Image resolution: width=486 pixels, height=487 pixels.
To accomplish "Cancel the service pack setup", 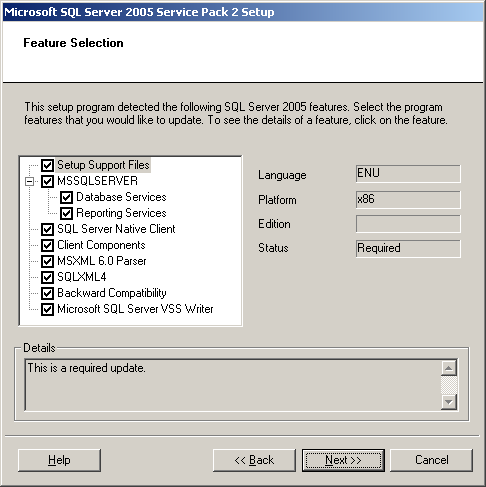I will (432, 460).
